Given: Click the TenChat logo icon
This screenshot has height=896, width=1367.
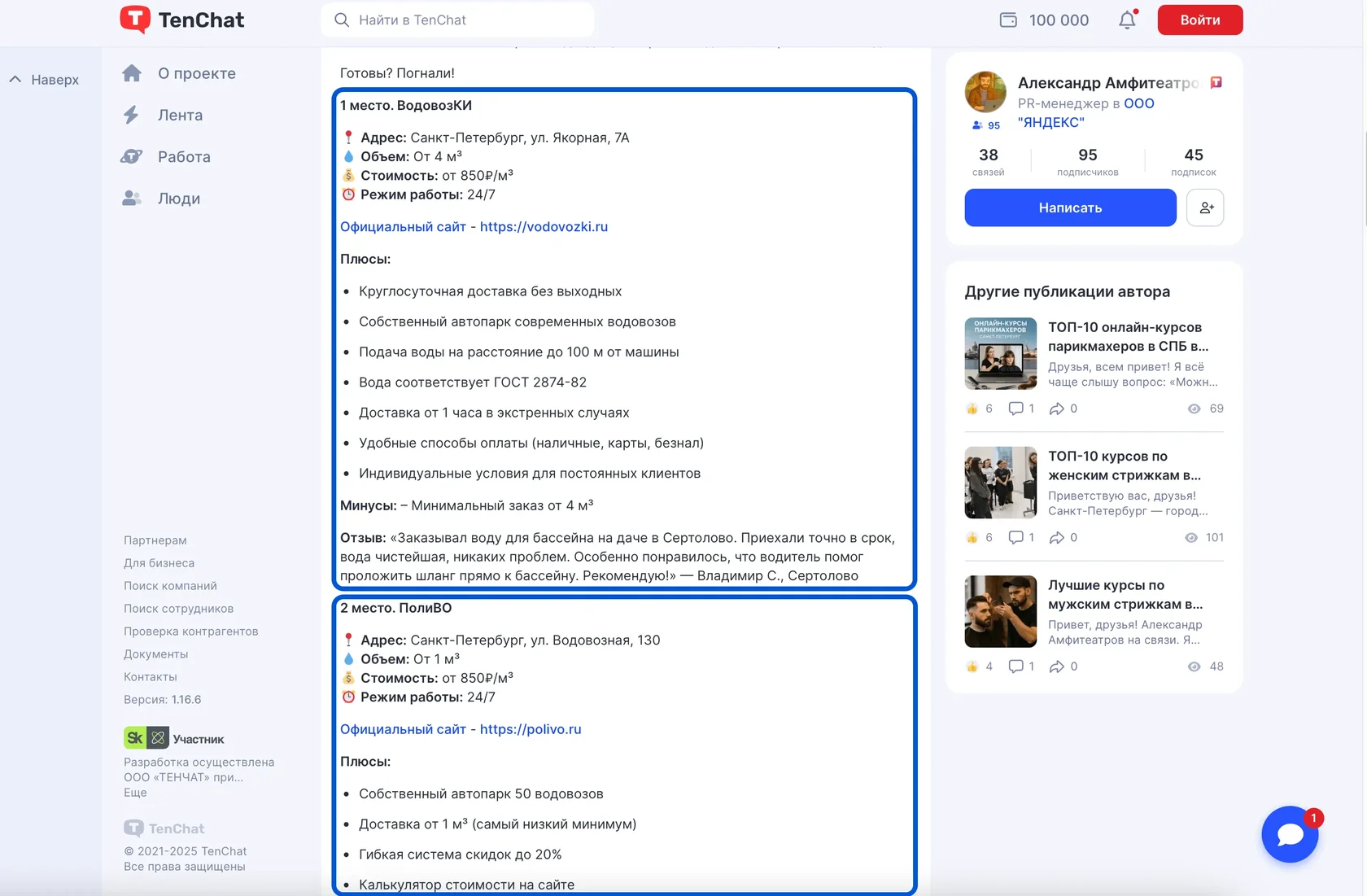Looking at the screenshot, I should tap(137, 19).
